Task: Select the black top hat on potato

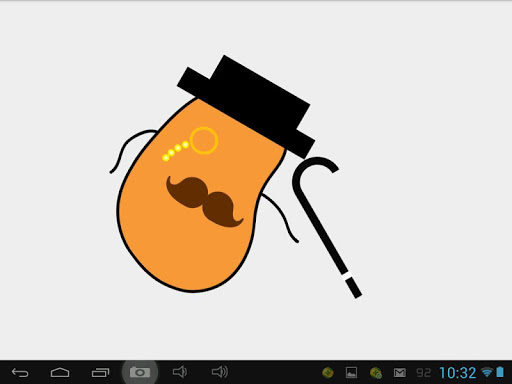Action: click(x=246, y=107)
